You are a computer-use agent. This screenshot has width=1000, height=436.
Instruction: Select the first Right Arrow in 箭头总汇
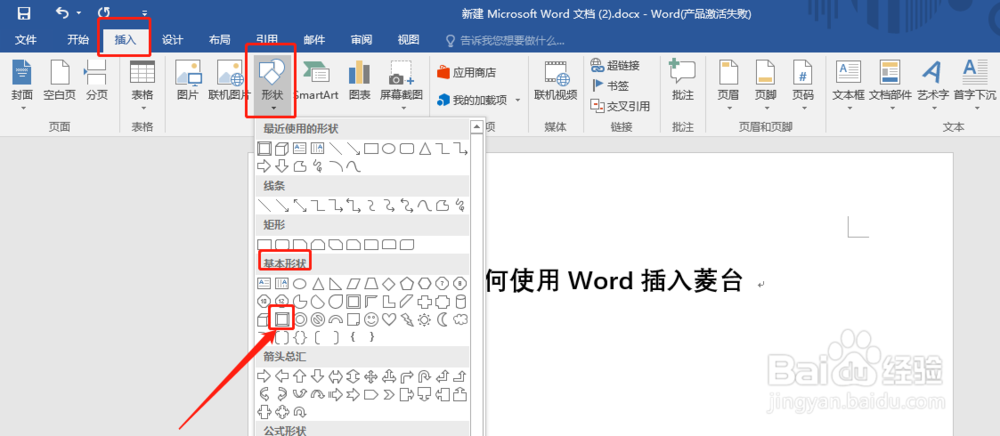(x=263, y=376)
